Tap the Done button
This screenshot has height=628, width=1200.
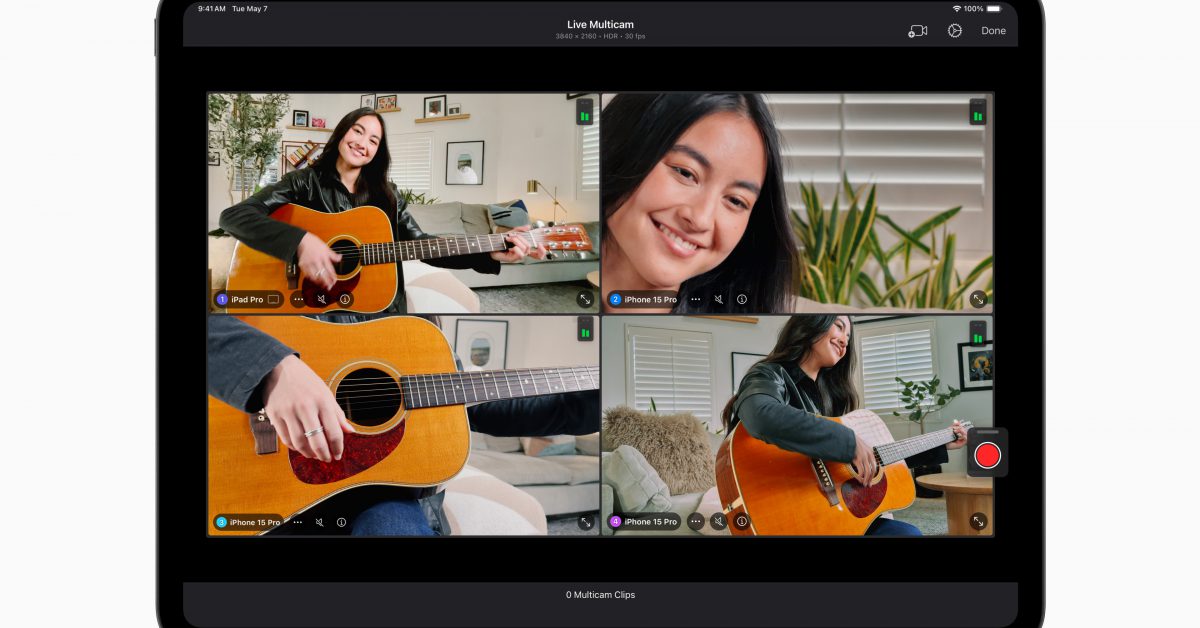coord(993,31)
